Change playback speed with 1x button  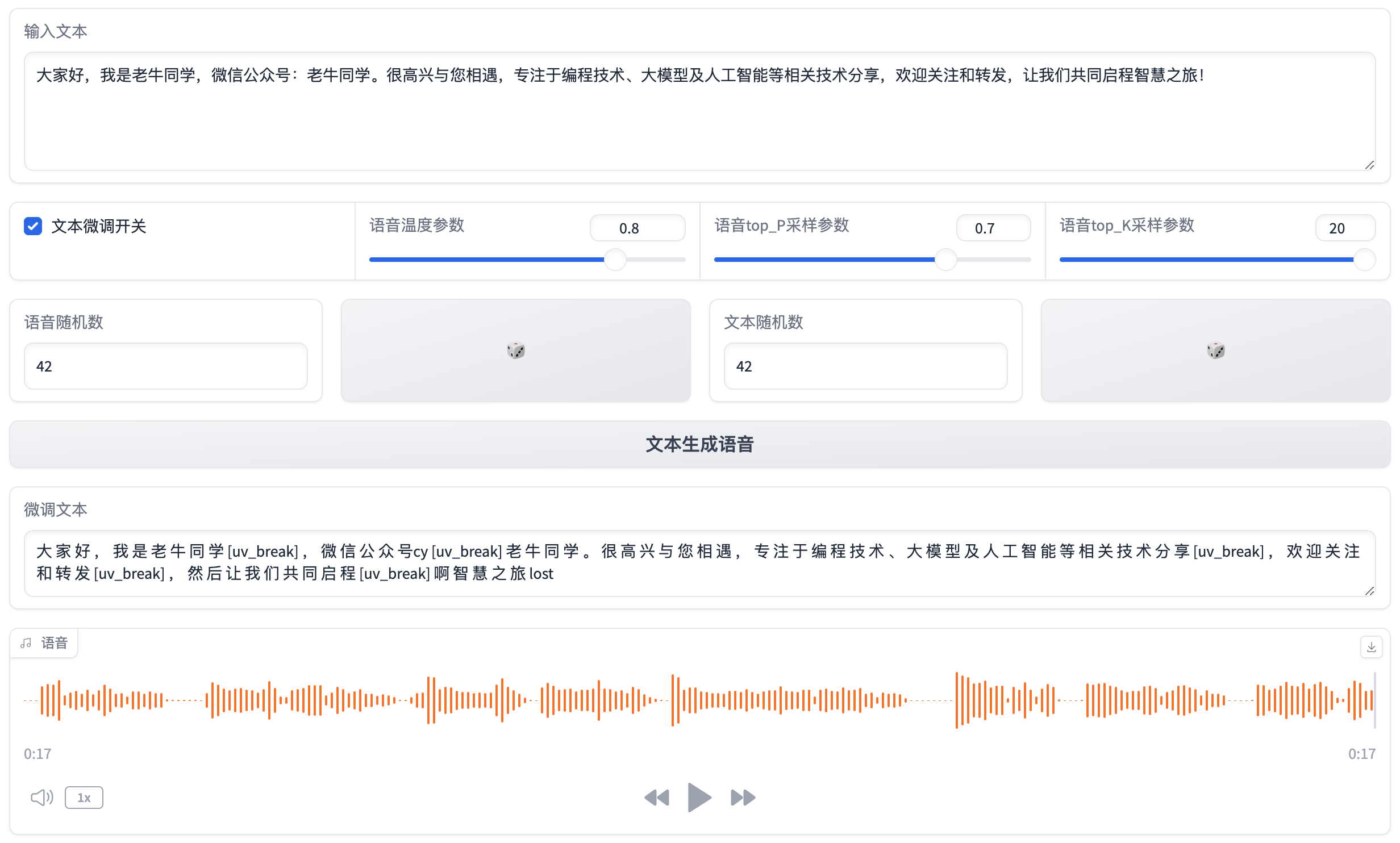84,798
